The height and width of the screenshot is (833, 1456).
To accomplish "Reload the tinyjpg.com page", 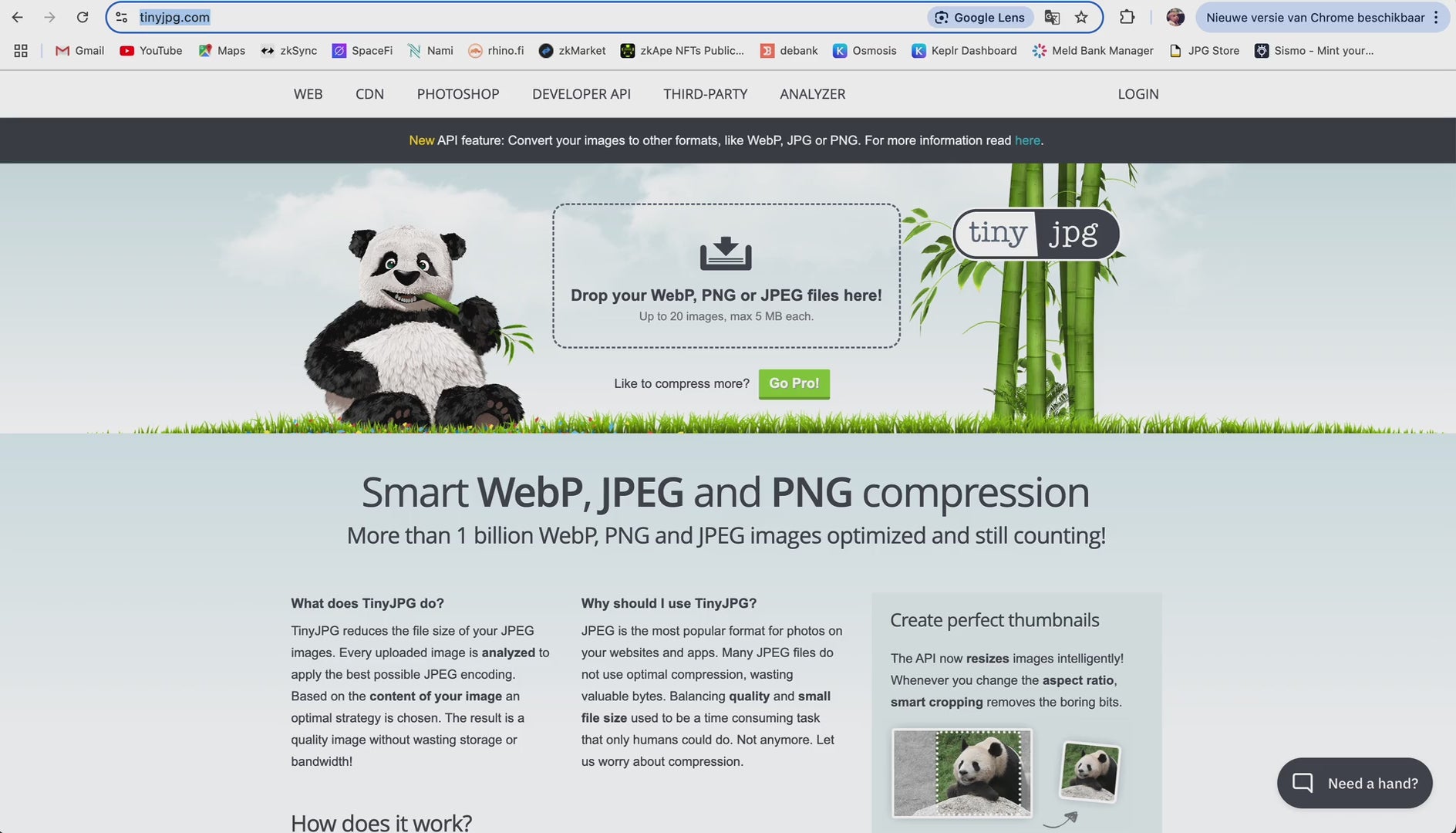I will tap(83, 17).
